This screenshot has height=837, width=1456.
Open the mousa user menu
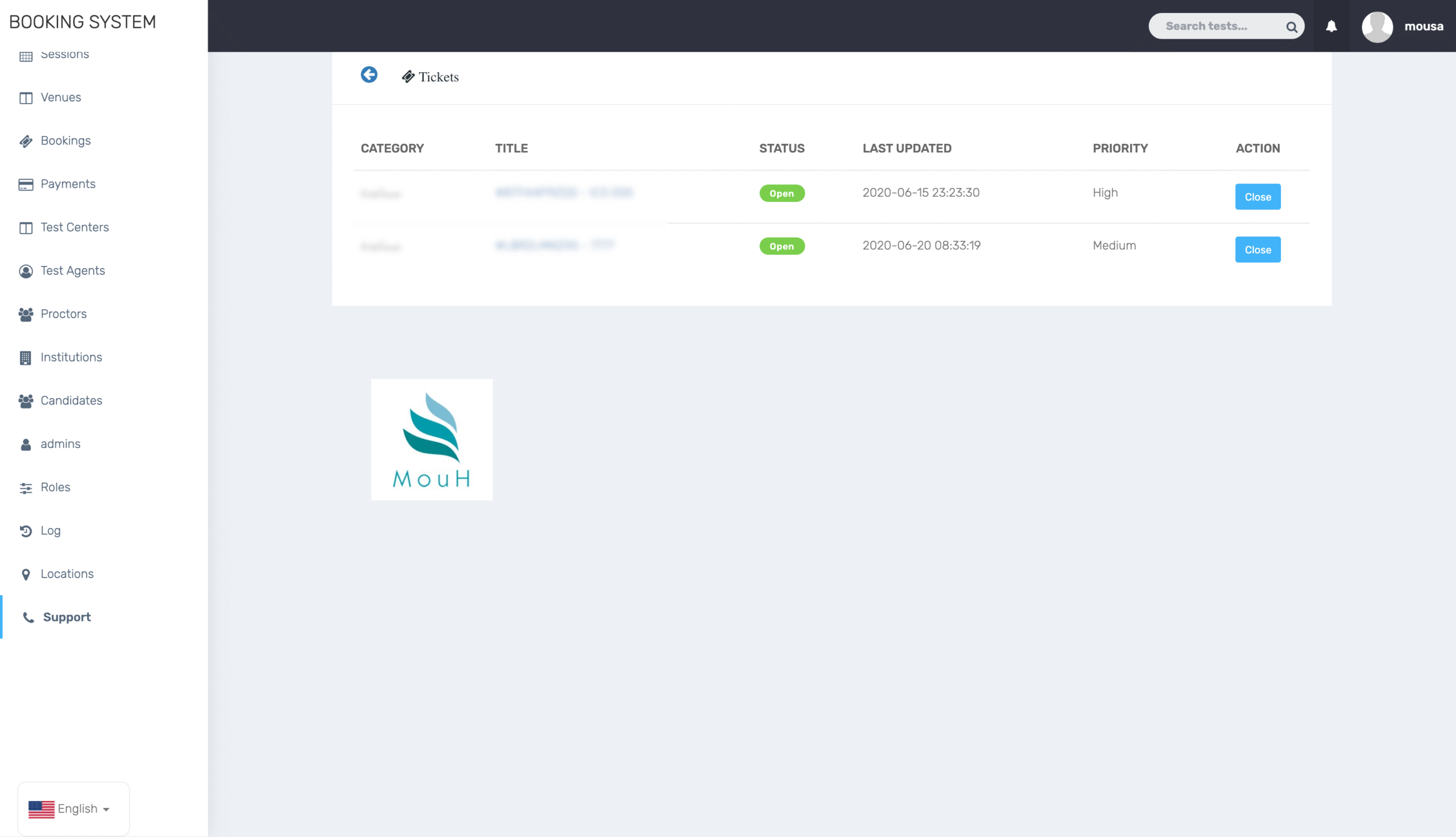point(1423,27)
